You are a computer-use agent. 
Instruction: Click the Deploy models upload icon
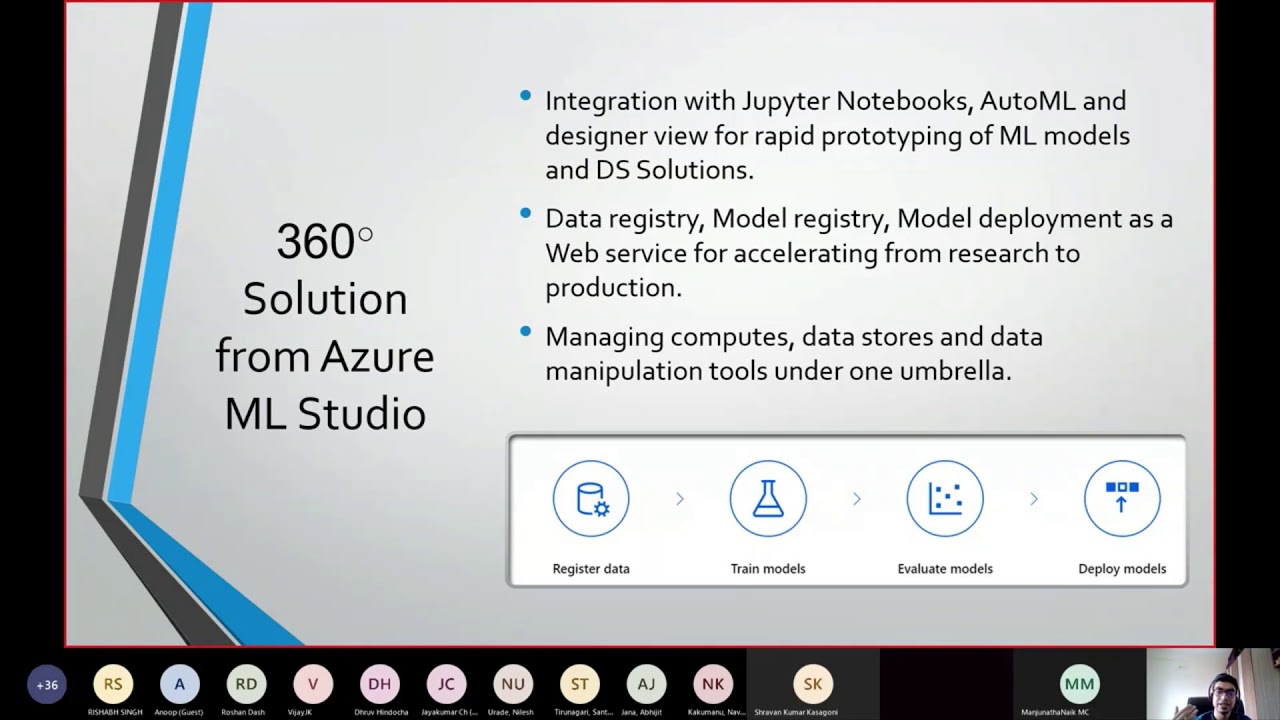click(1122, 498)
